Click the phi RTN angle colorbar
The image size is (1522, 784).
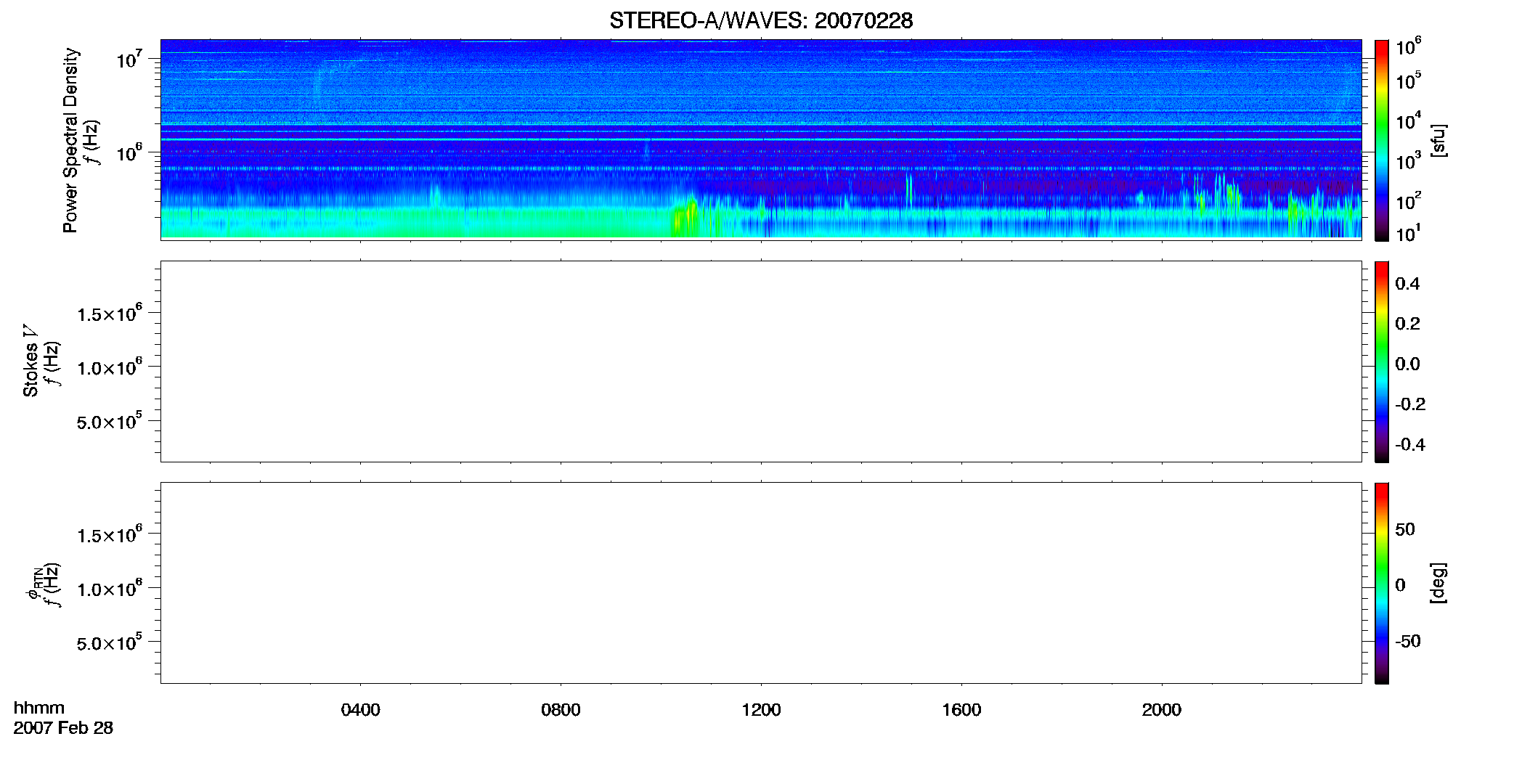[1382, 583]
